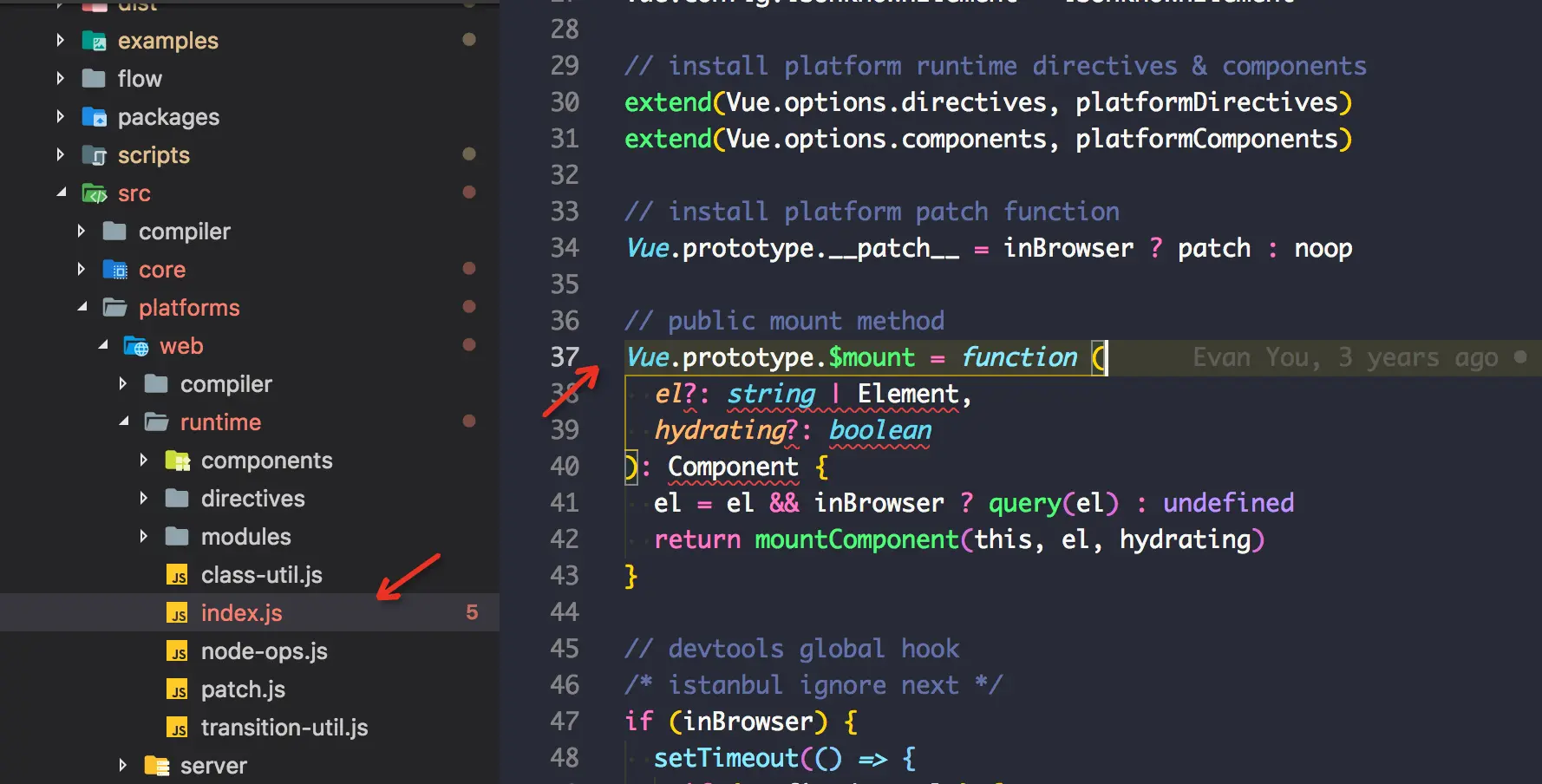
Task: Click the JS icon beside node-ops.js
Action: pyautogui.click(x=177, y=651)
